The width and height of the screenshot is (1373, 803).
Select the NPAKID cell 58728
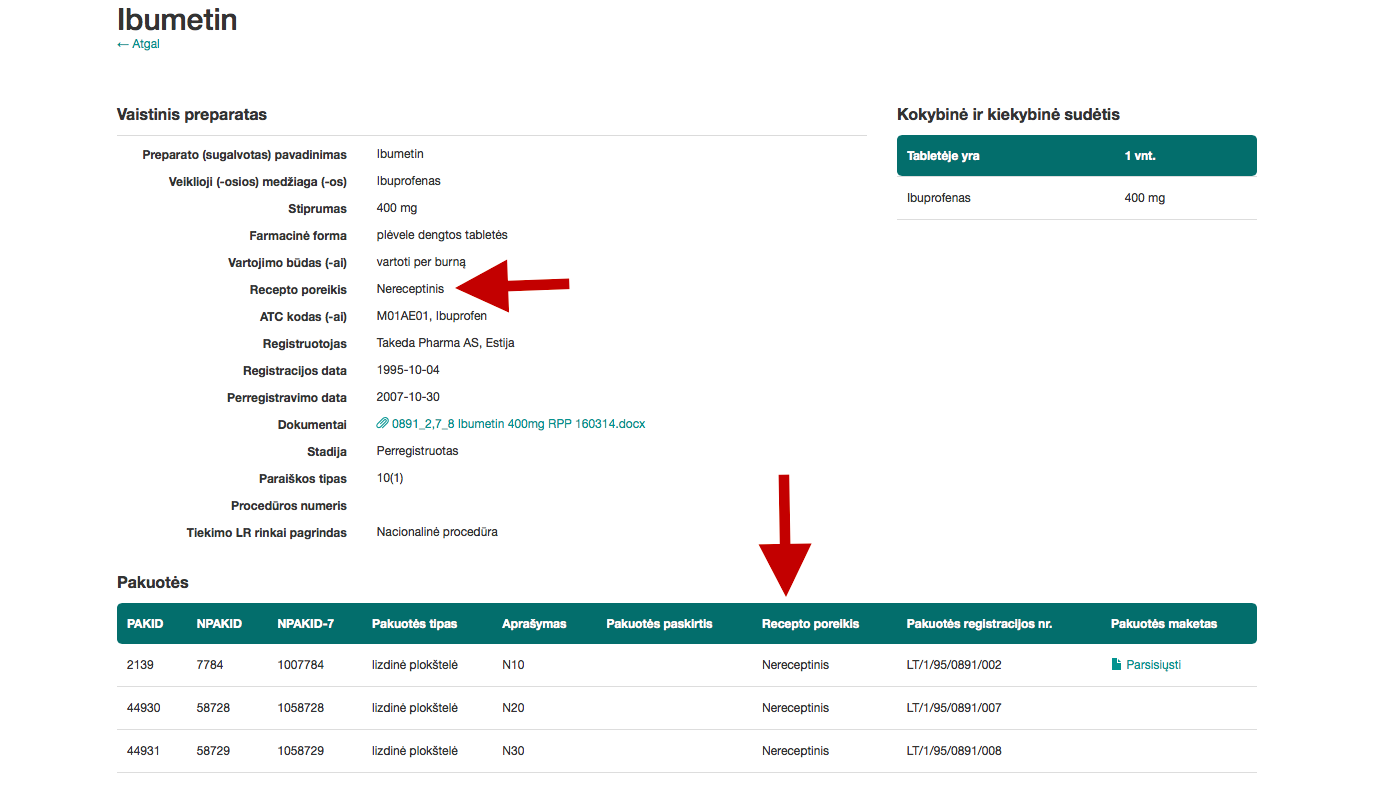214,708
